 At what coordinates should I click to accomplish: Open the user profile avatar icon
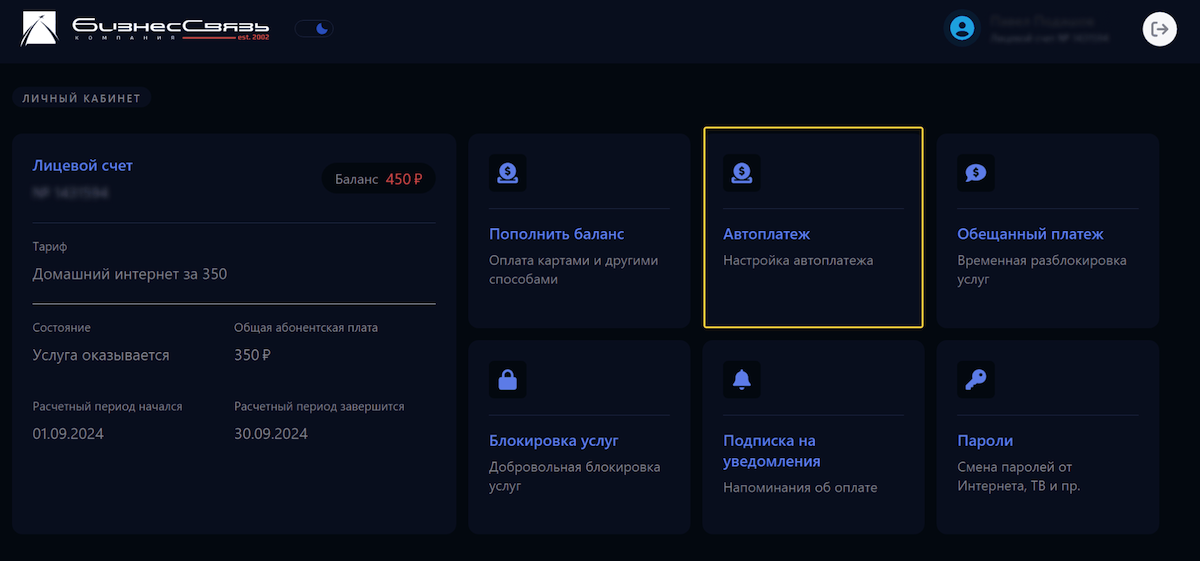(x=962, y=28)
